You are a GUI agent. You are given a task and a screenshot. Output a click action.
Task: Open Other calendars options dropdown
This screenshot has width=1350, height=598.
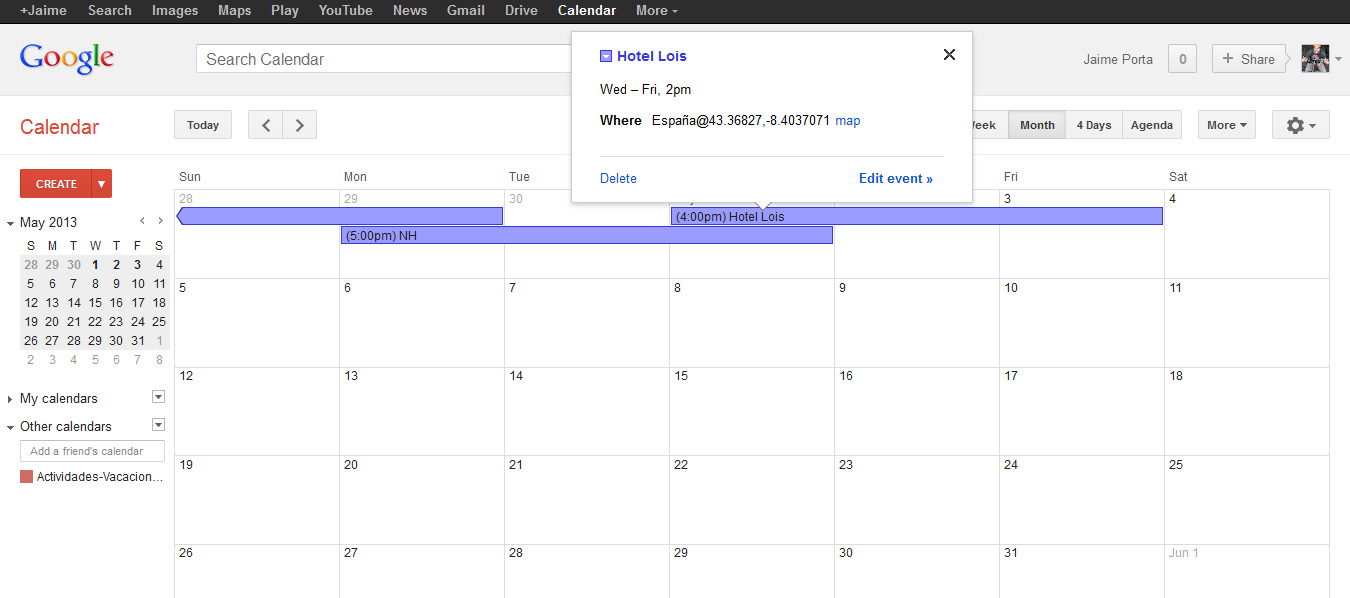point(157,425)
